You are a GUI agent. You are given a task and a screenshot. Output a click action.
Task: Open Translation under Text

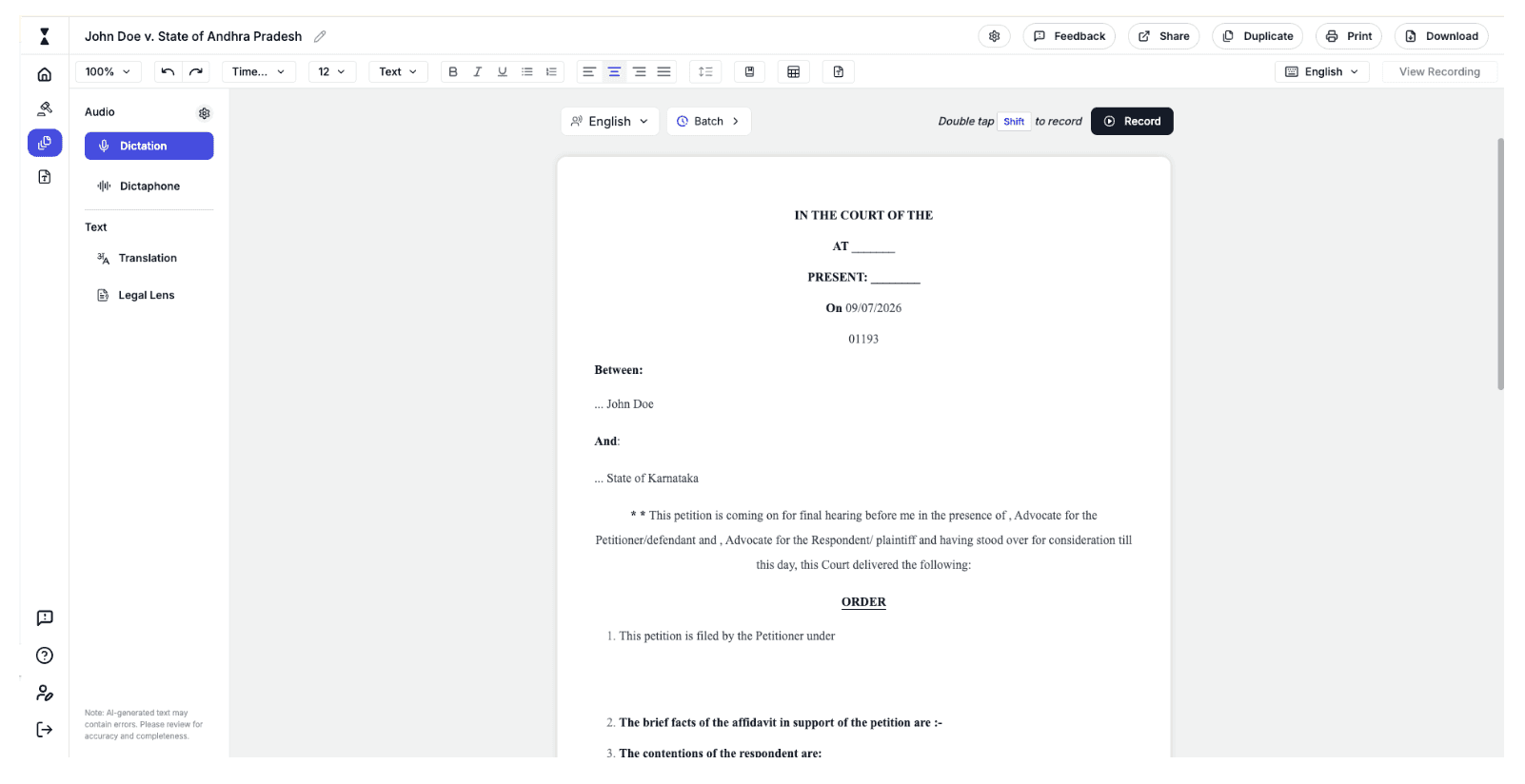149,258
